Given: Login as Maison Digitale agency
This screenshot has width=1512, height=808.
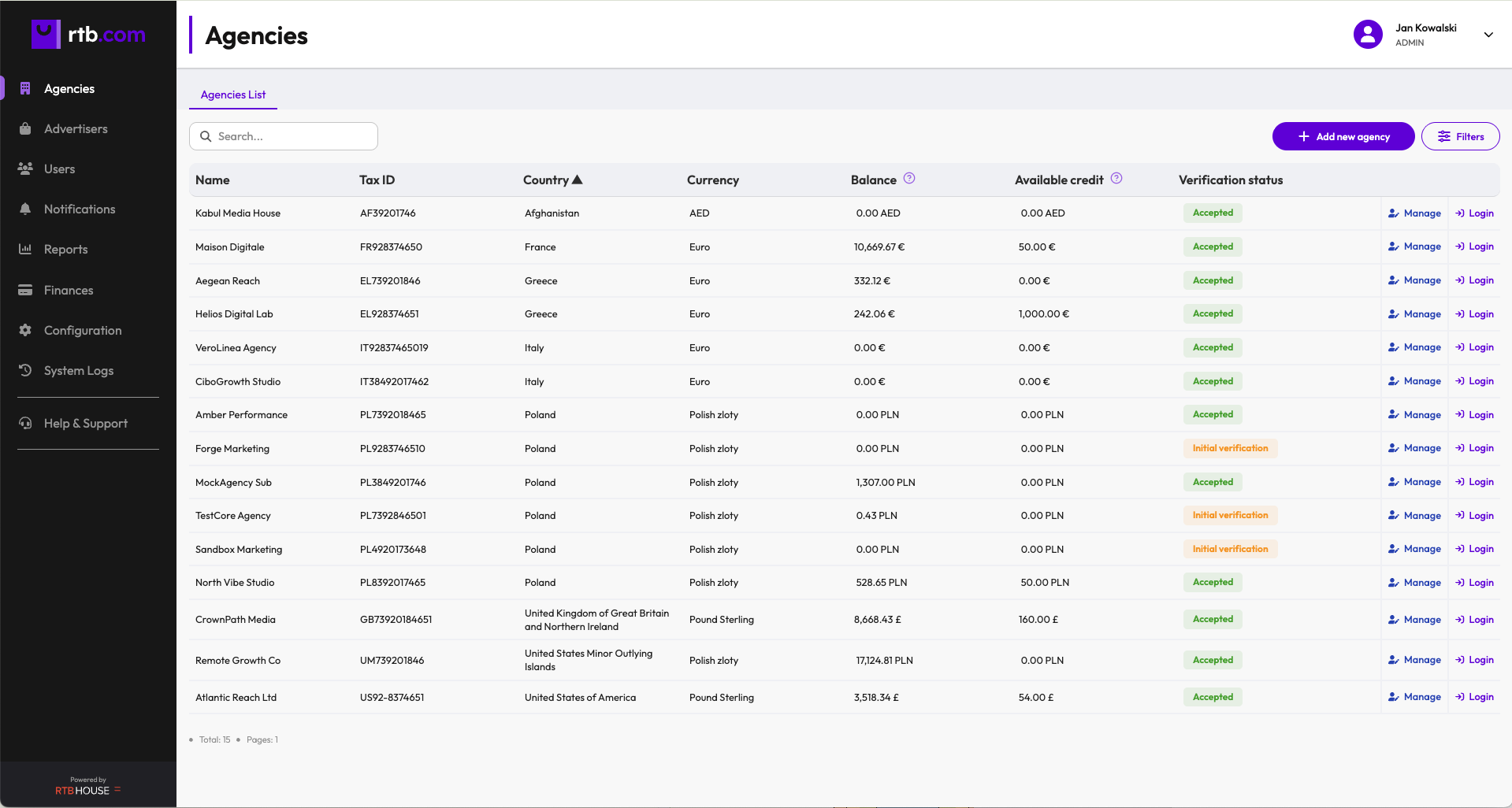Looking at the screenshot, I should [1474, 246].
